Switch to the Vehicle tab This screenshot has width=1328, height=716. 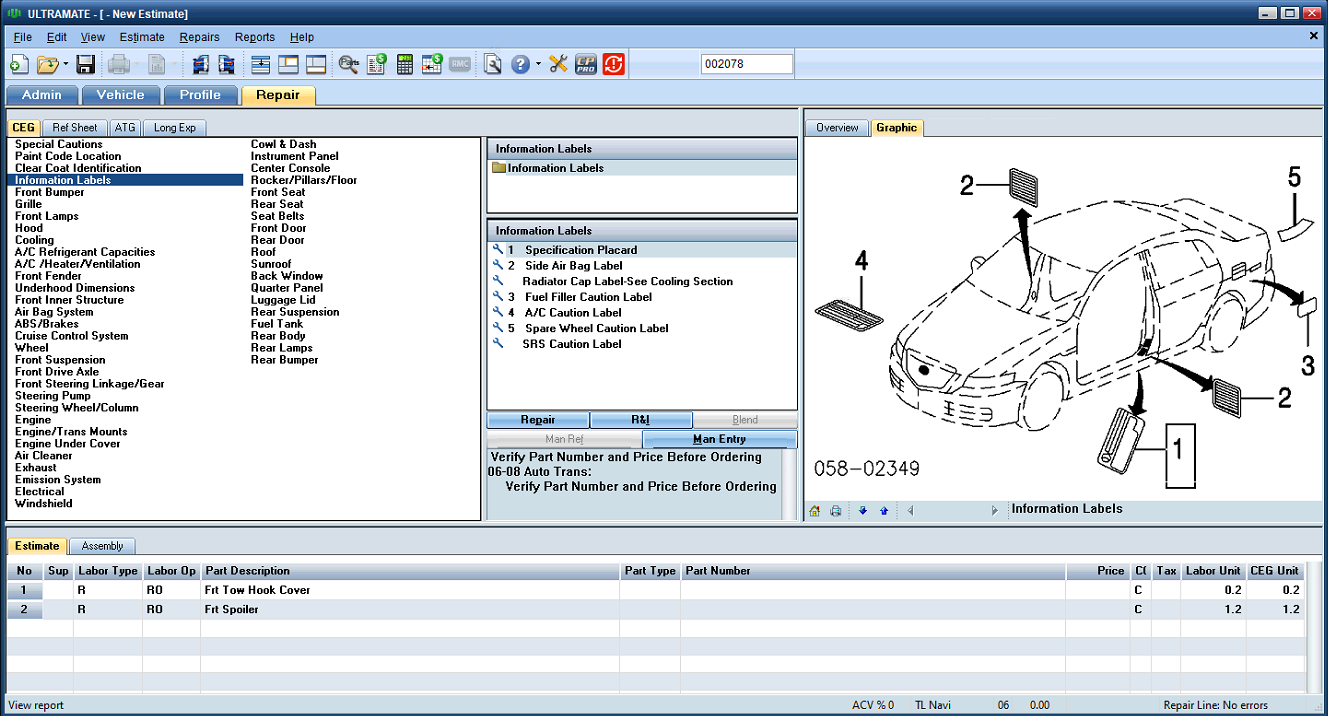coord(120,95)
